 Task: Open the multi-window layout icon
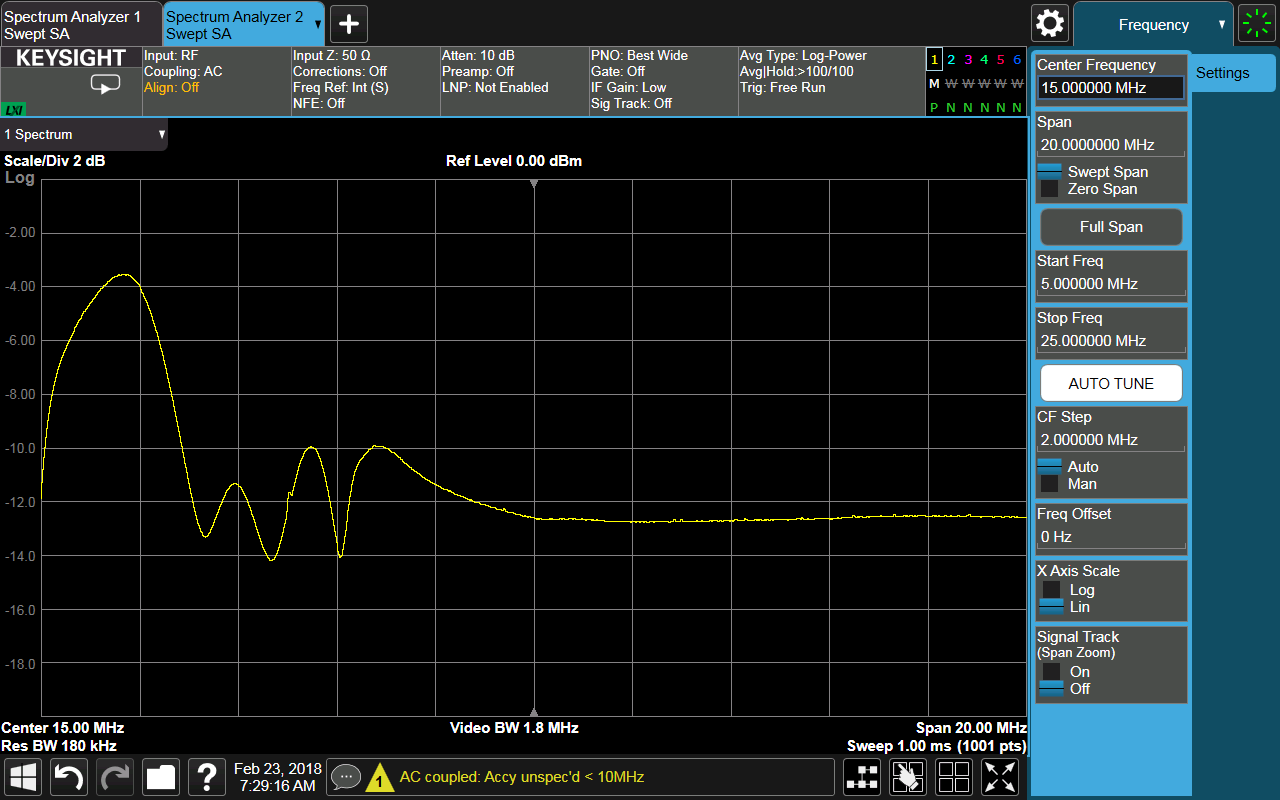click(x=954, y=777)
